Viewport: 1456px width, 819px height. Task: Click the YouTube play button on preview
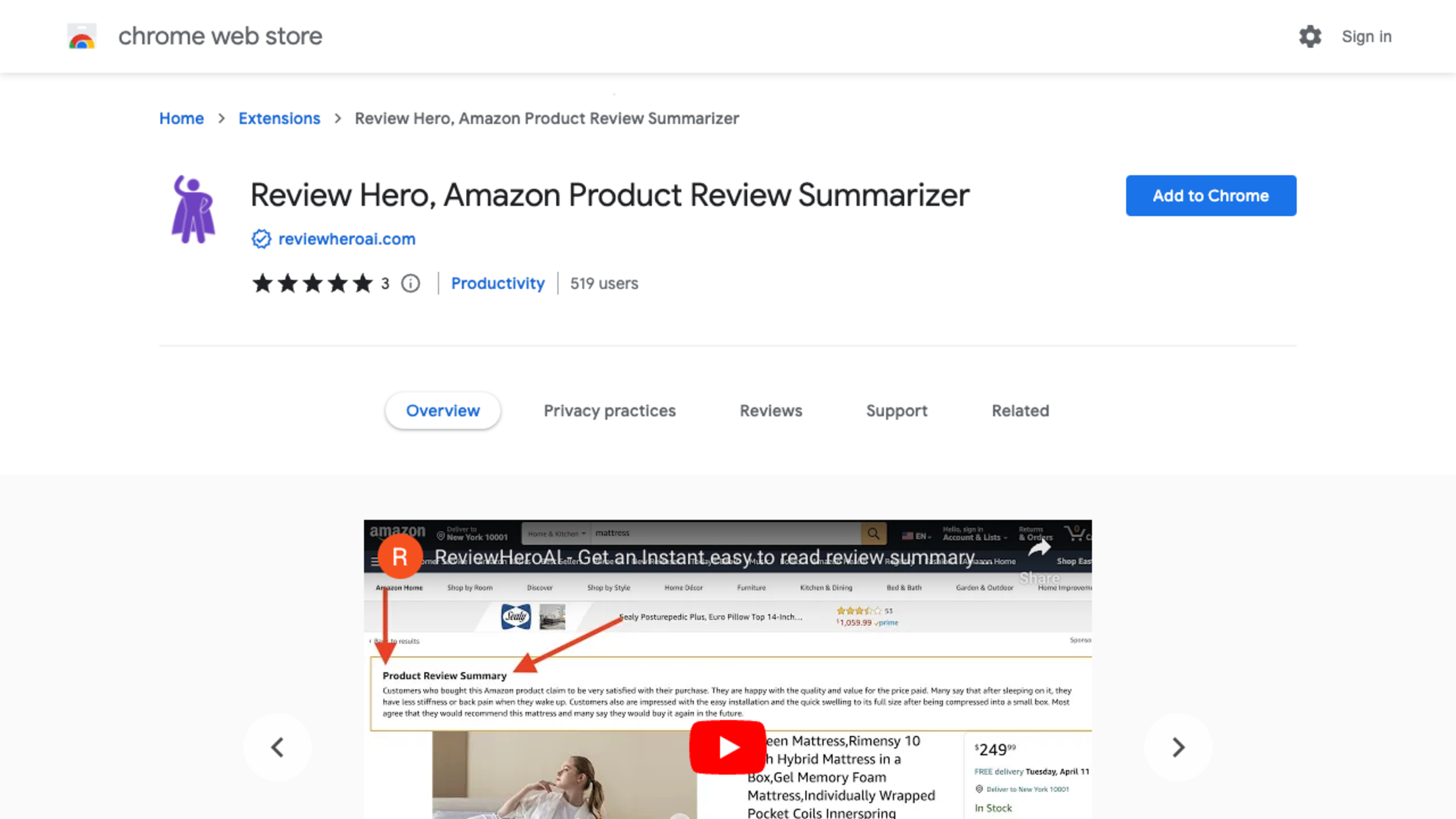tap(728, 747)
